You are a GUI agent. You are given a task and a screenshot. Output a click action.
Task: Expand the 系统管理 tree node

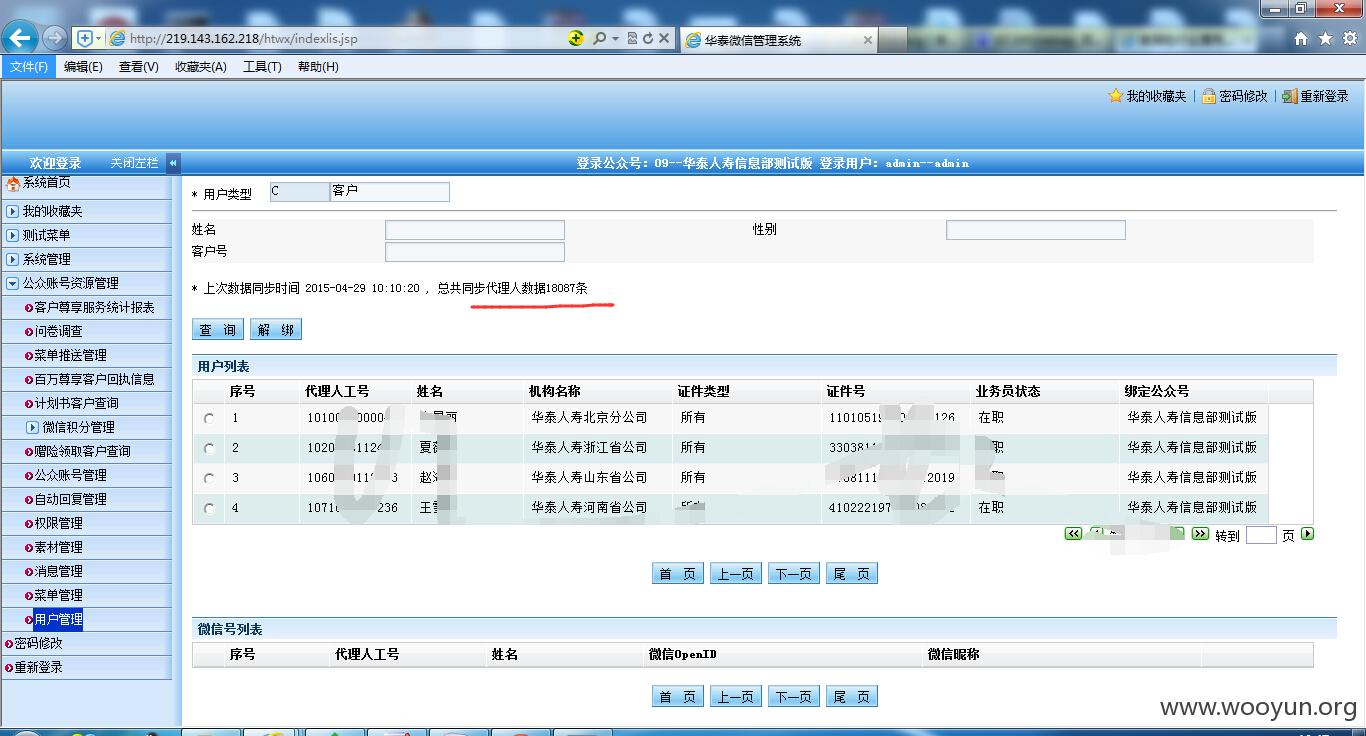click(12, 259)
